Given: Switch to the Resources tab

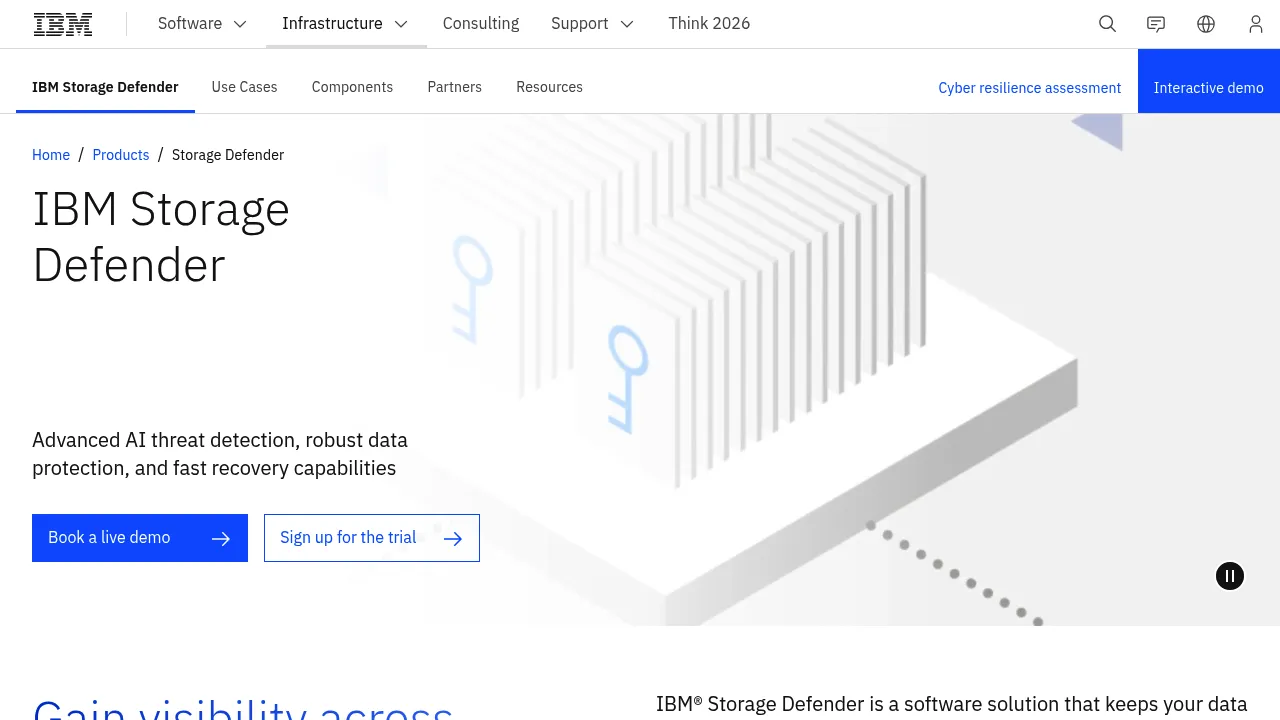Looking at the screenshot, I should coord(549,87).
